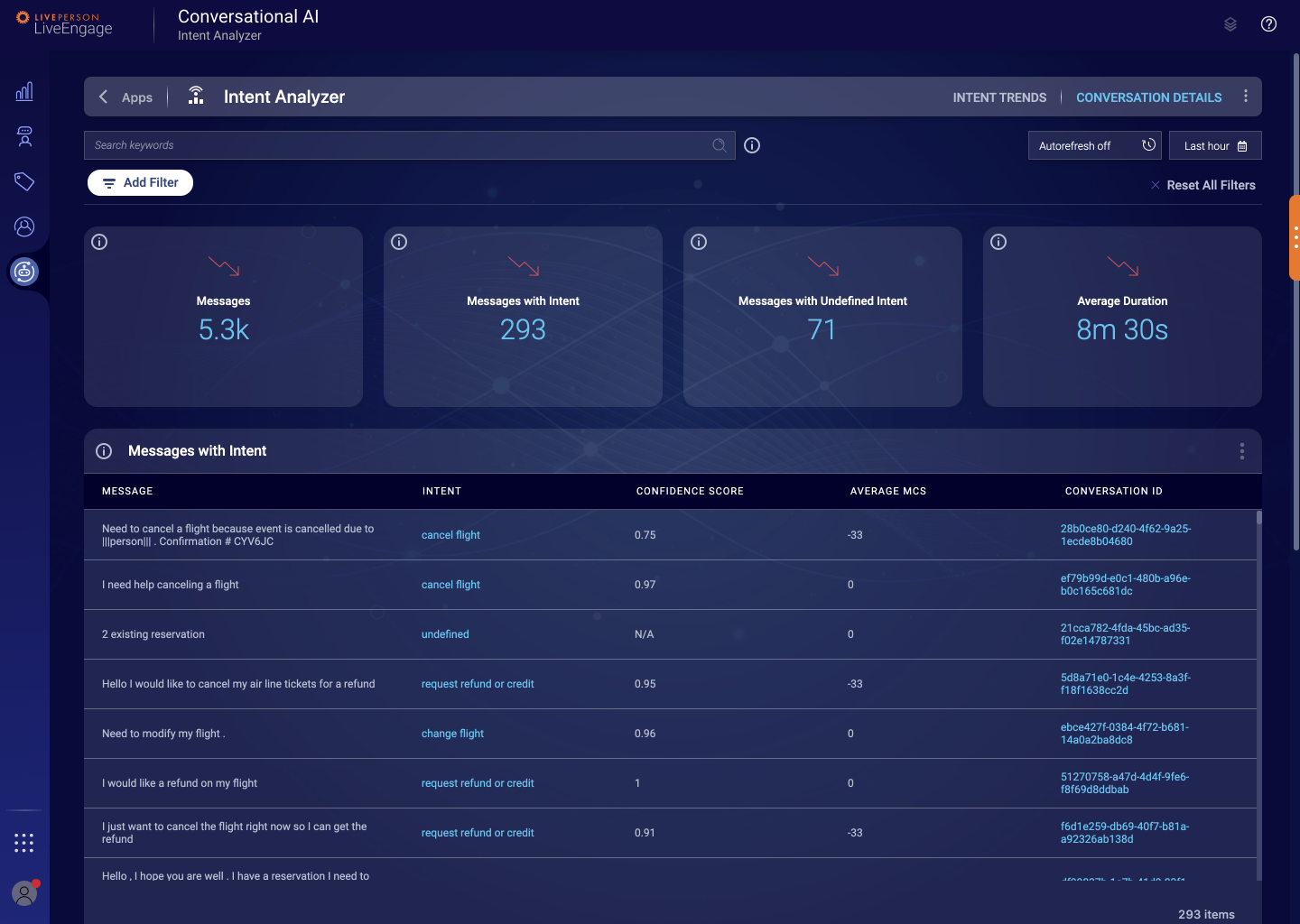Select the Conversational AI bot sidebar icon
This screenshot has width=1300, height=924.
[x=24, y=271]
